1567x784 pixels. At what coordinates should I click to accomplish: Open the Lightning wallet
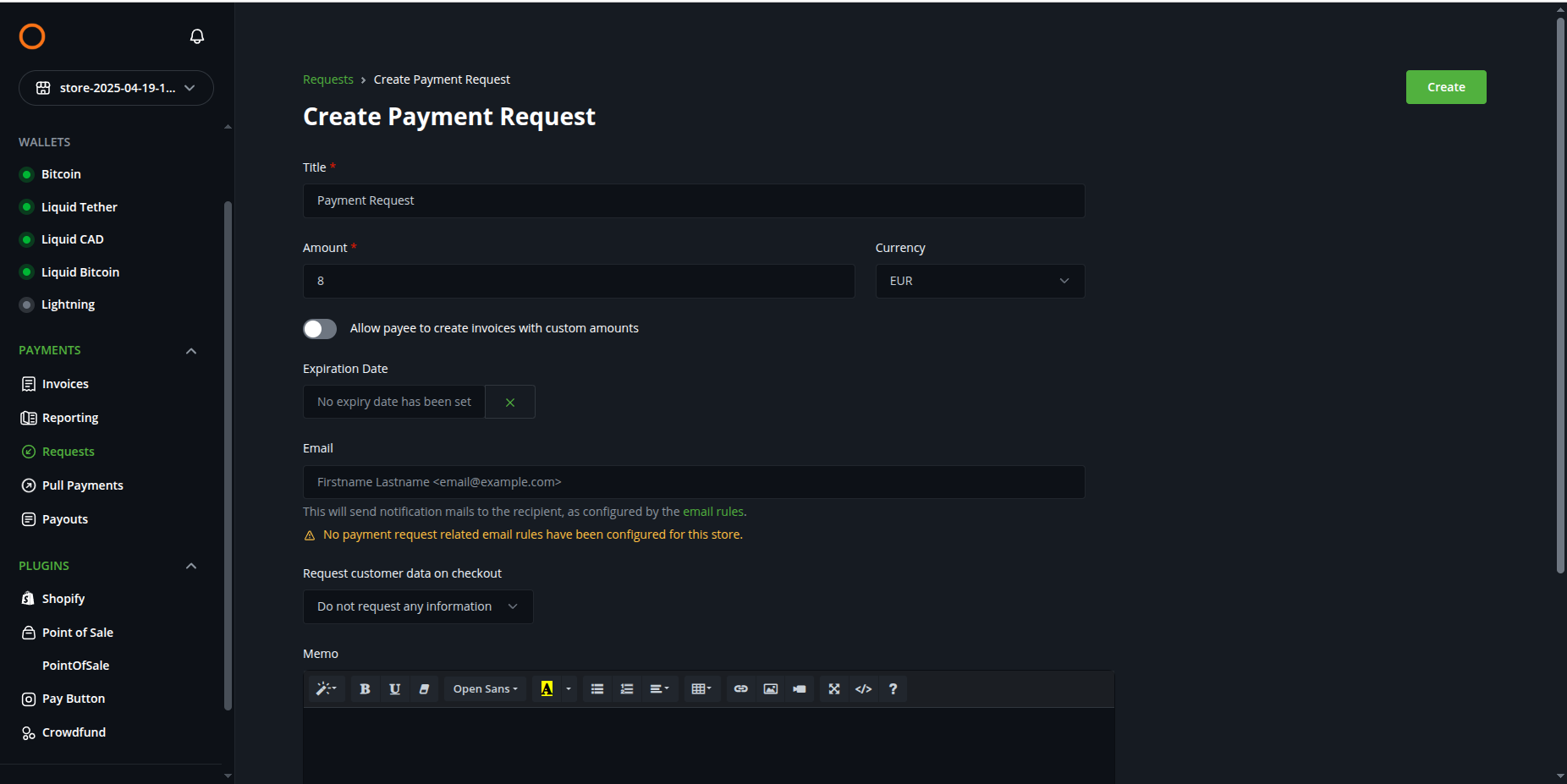pyautogui.click(x=68, y=304)
